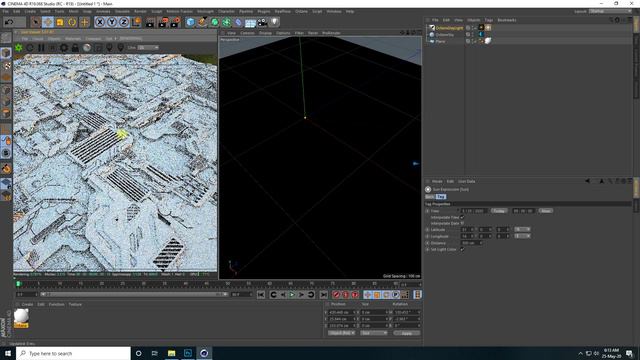This screenshot has width=640, height=360.
Task: Activate the Move tool in the toolbar
Action: coord(48,22)
